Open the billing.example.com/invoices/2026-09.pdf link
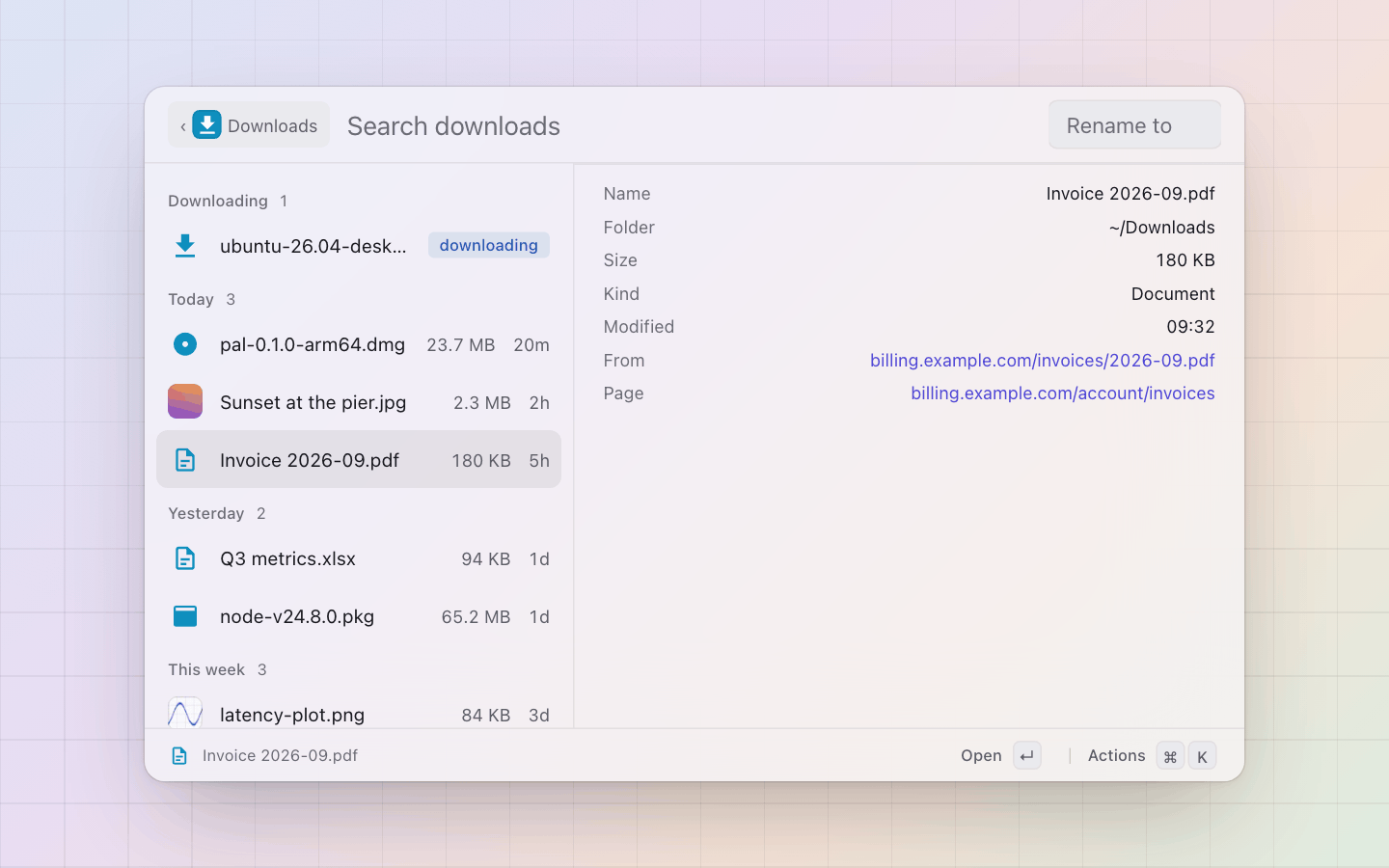 coord(1042,361)
